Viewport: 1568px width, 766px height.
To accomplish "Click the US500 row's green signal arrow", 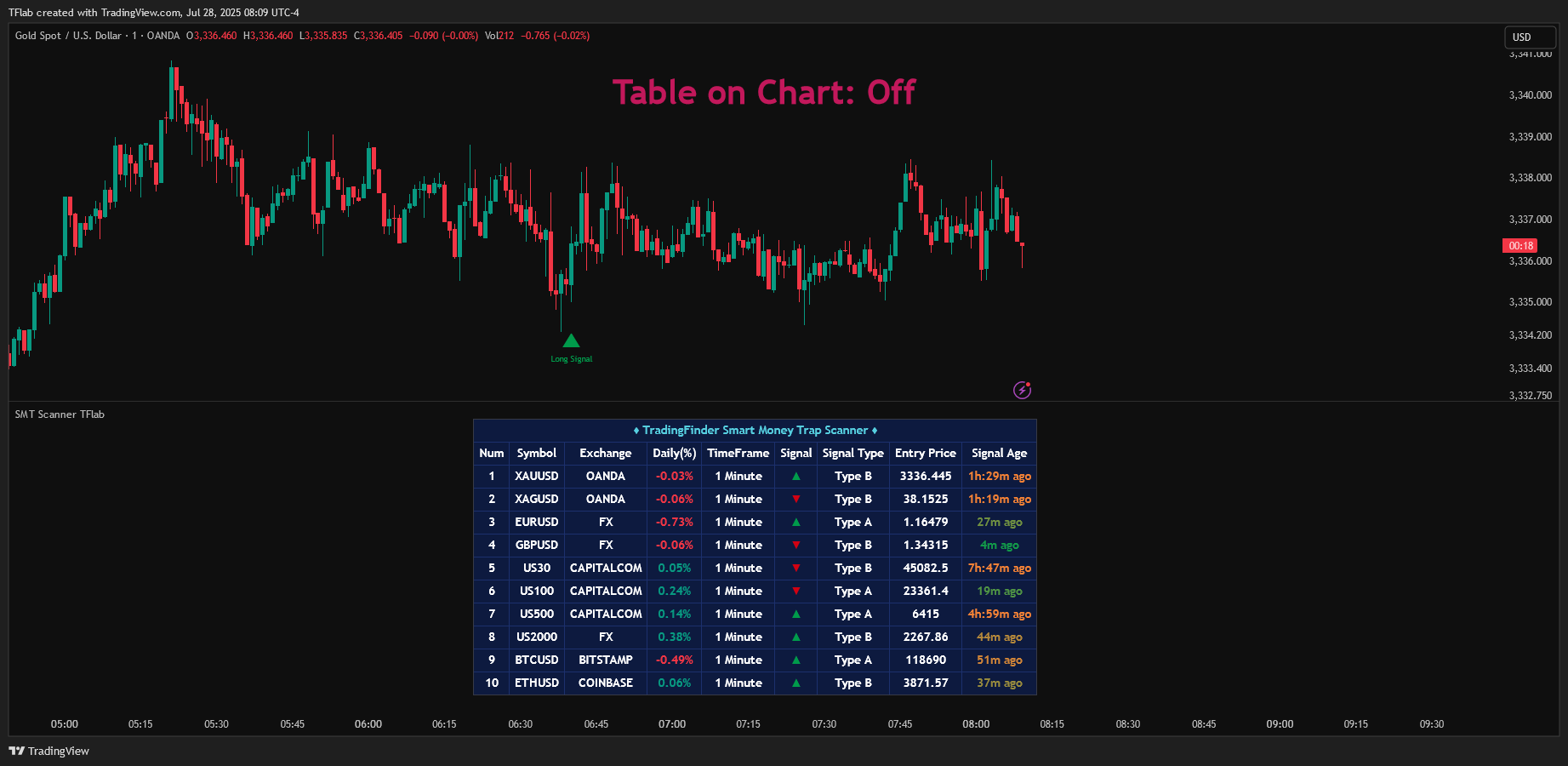I will pyautogui.click(x=796, y=615).
